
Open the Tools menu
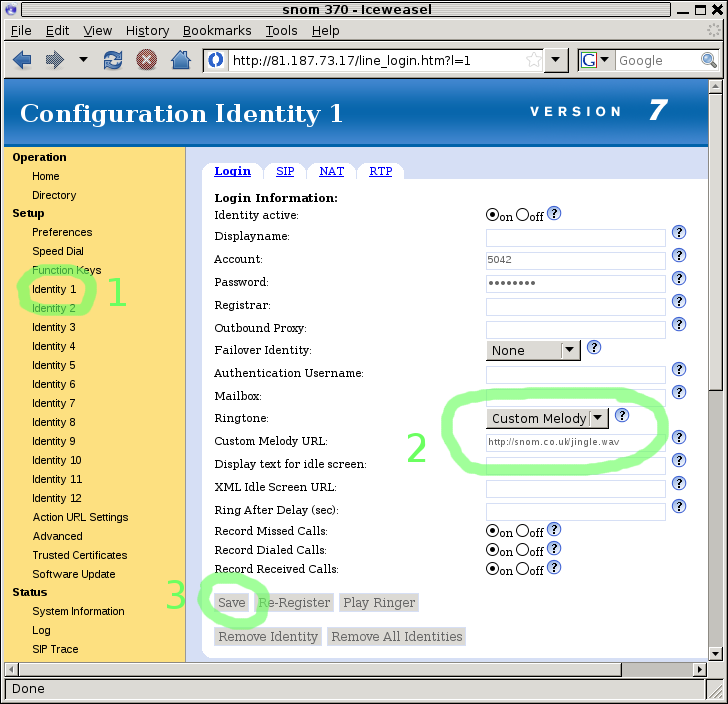pyautogui.click(x=281, y=31)
